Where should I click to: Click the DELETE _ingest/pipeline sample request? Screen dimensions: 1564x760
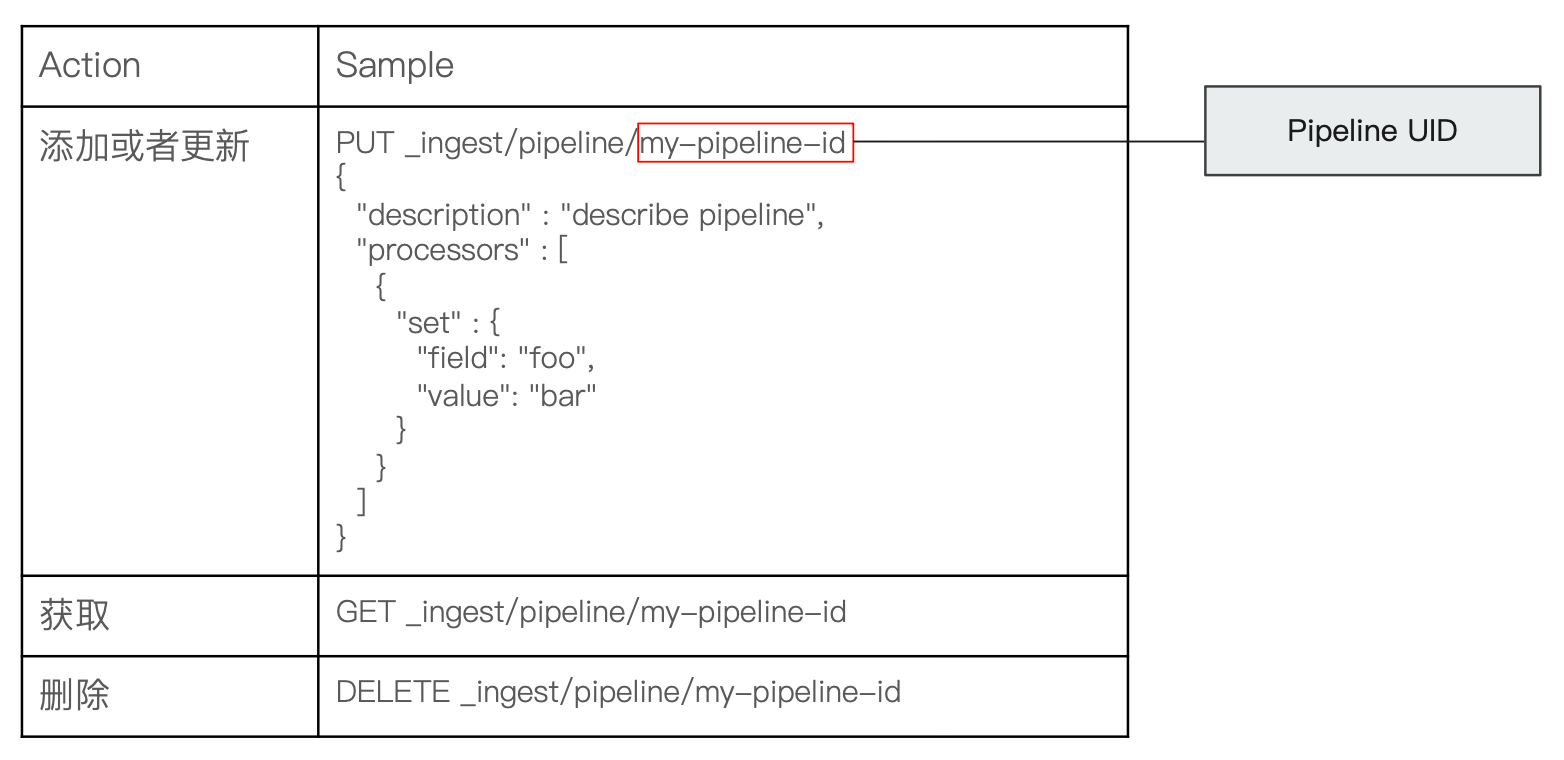pos(618,692)
